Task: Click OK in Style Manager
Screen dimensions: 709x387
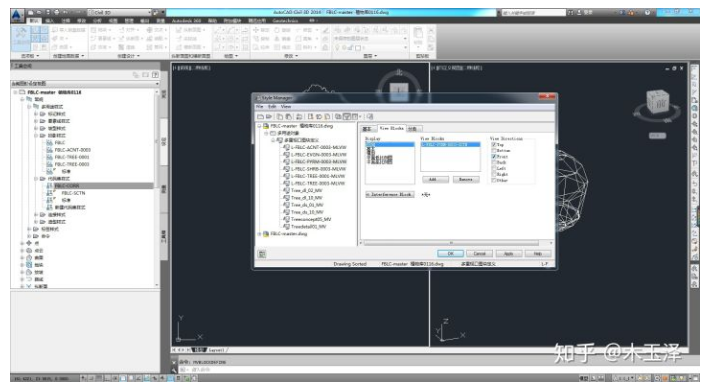Action: pos(450,254)
